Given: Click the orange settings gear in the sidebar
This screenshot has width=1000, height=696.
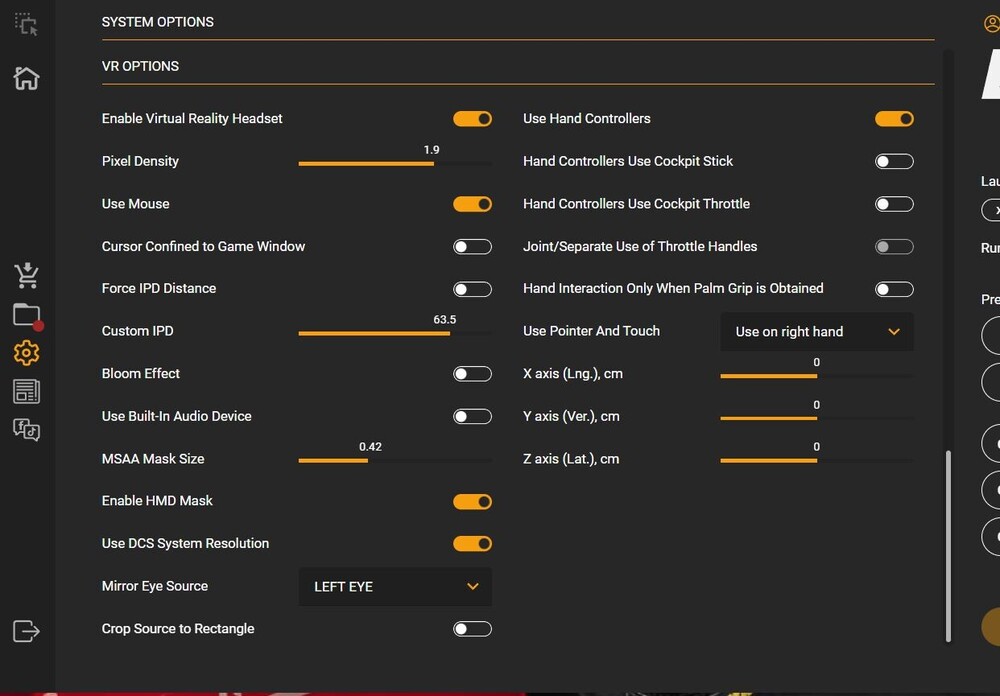Looking at the screenshot, I should coord(25,352).
